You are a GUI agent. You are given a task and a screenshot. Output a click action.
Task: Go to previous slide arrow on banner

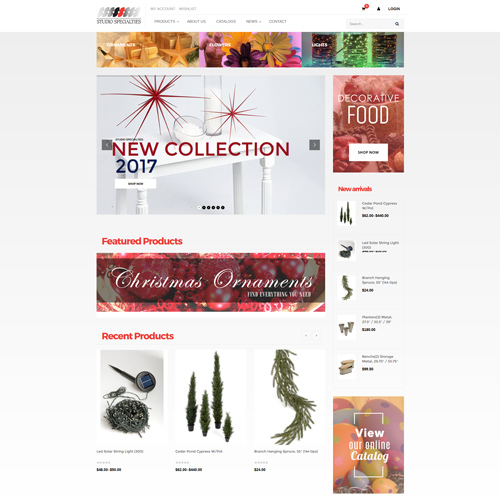pos(107,145)
